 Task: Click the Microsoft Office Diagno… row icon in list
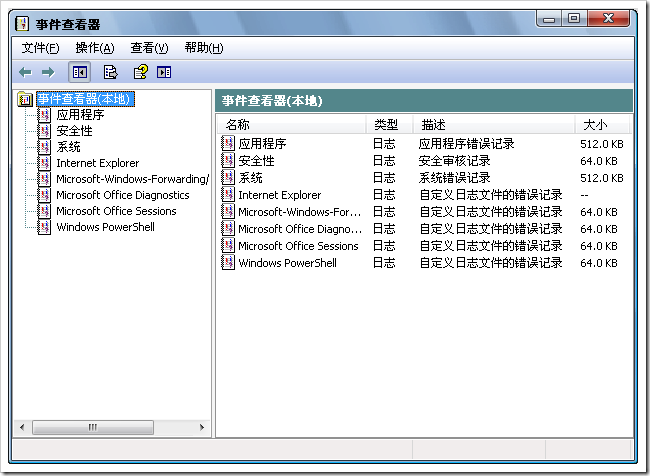pyautogui.click(x=228, y=228)
